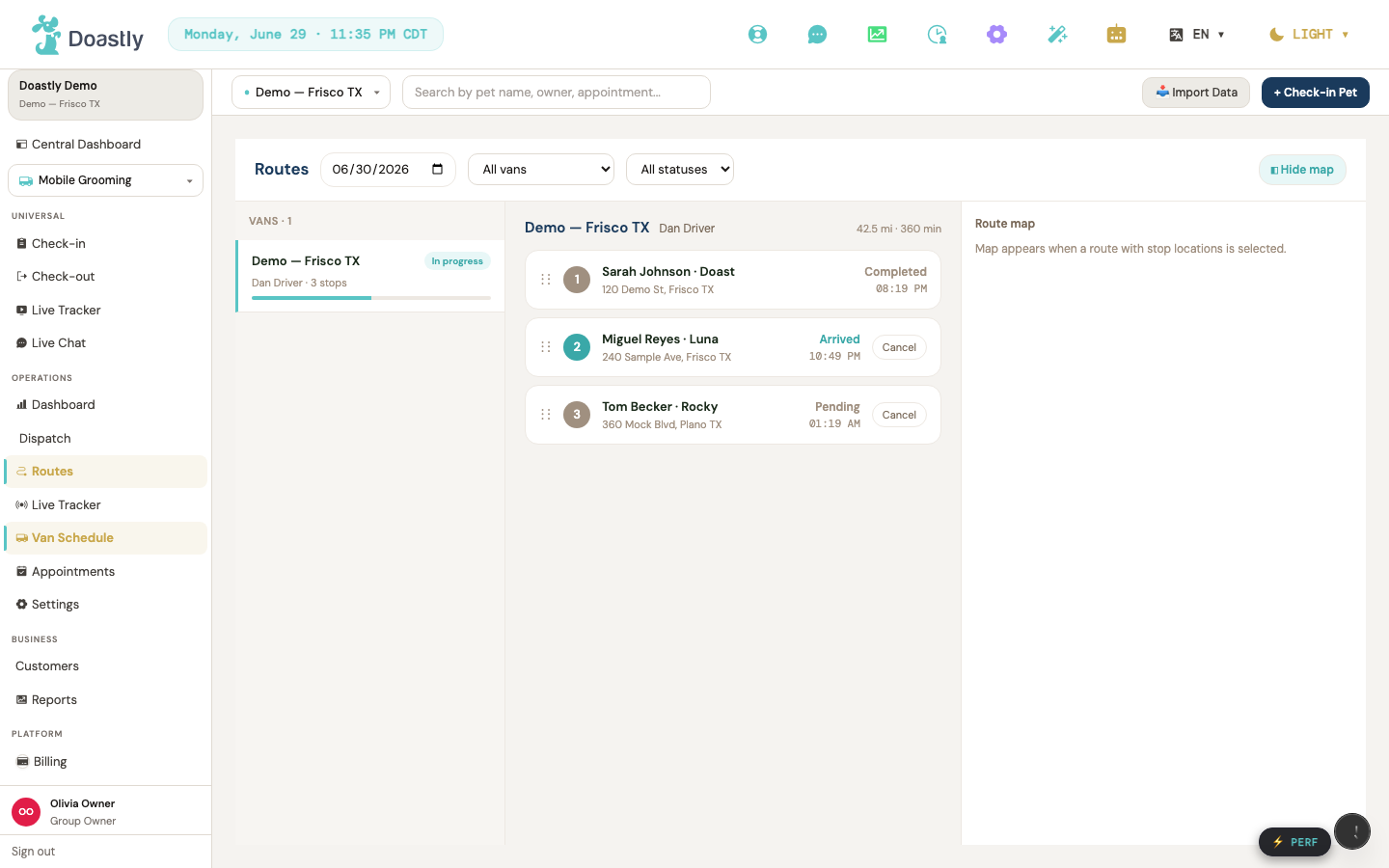Click the Doastly Demo organization card
This screenshot has height=868, width=1389.
click(x=105, y=95)
